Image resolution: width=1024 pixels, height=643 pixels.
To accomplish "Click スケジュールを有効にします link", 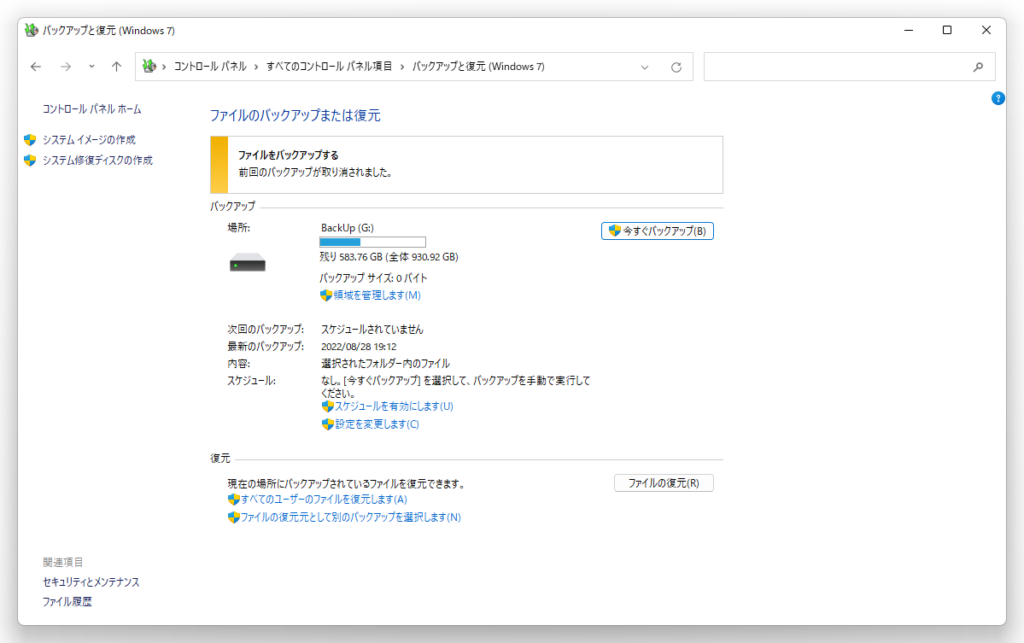I will [393, 406].
